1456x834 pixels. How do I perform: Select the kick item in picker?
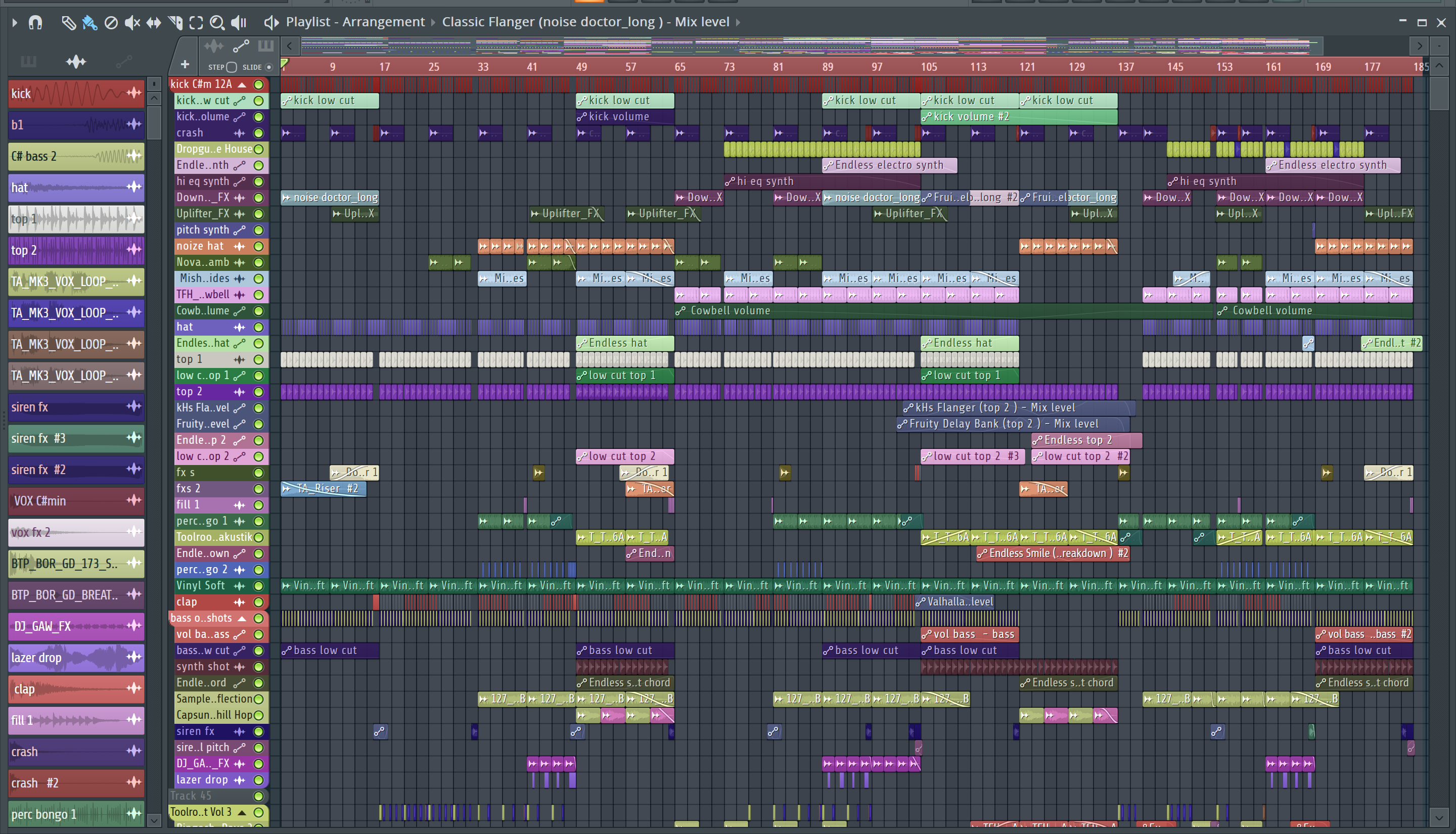click(x=76, y=94)
